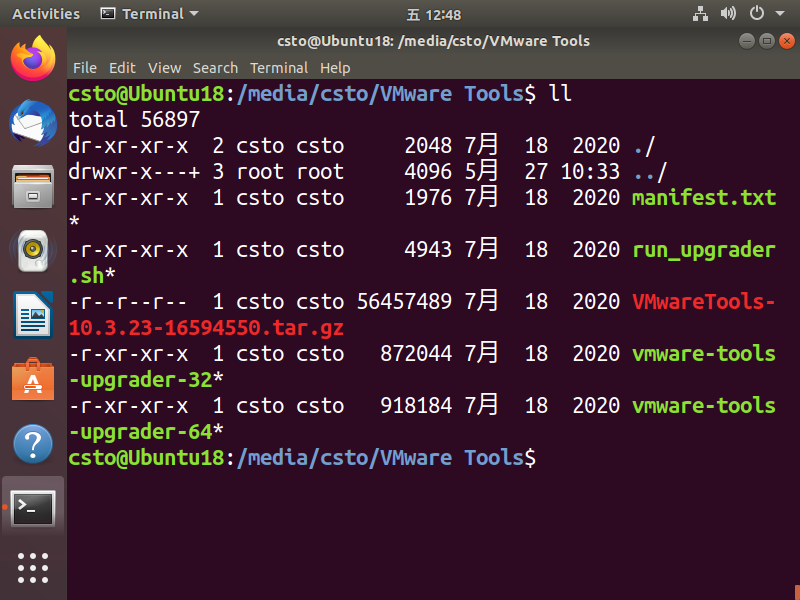Select the Terminal icon in the dock
The width and height of the screenshot is (800, 600).
coord(33,508)
